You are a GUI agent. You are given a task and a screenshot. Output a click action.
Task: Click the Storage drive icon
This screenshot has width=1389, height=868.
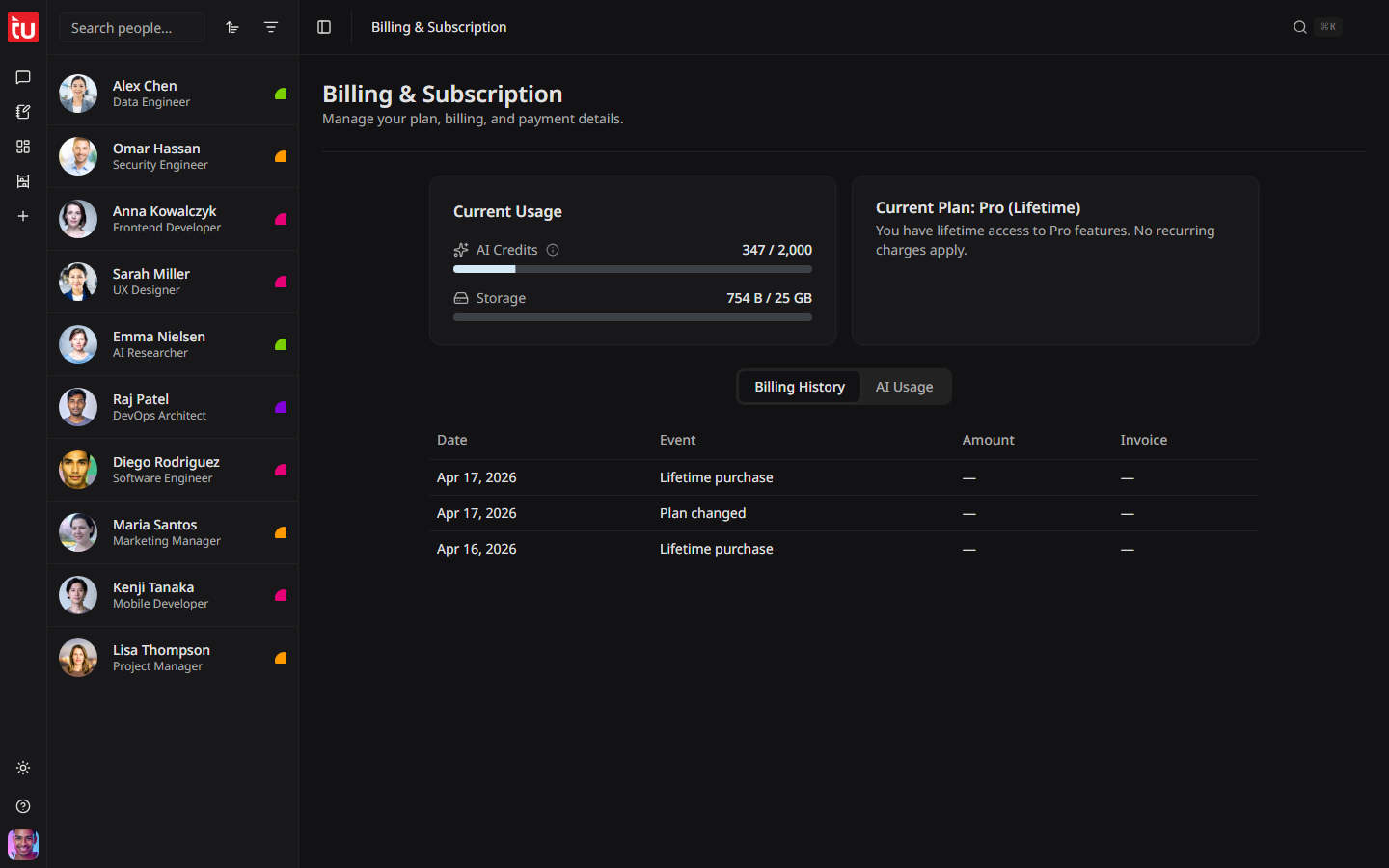461,298
